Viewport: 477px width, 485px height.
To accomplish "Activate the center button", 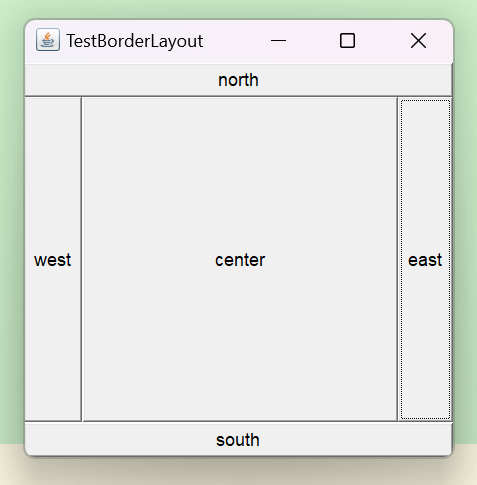I will click(240, 259).
